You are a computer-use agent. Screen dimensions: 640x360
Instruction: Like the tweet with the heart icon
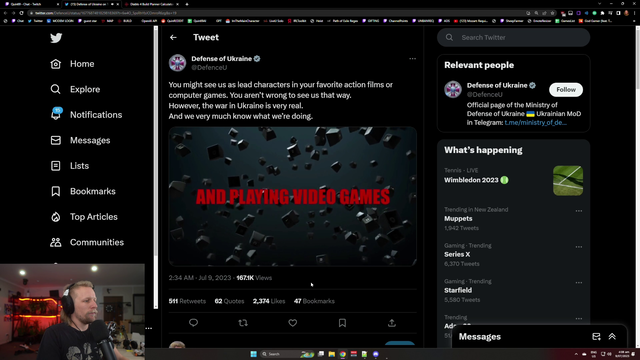coord(293,323)
